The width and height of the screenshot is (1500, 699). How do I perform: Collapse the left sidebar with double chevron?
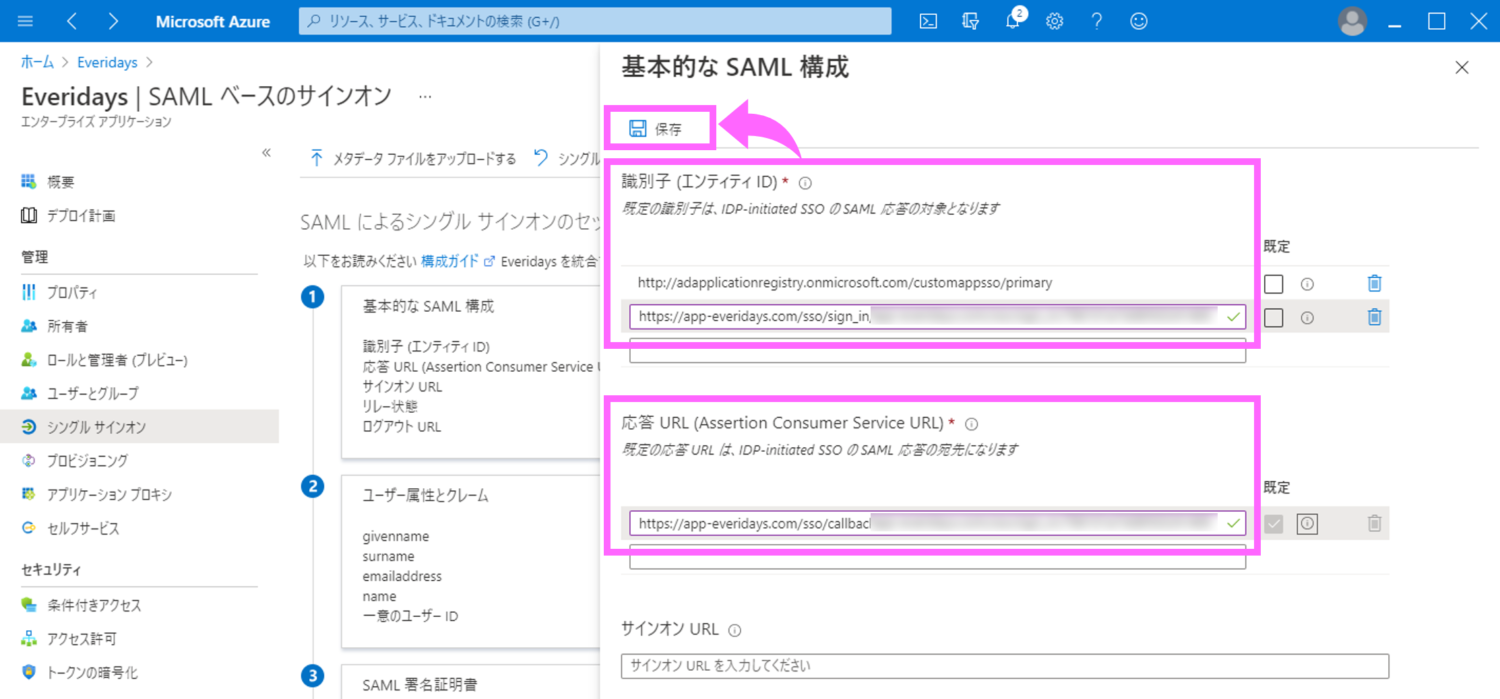[266, 153]
